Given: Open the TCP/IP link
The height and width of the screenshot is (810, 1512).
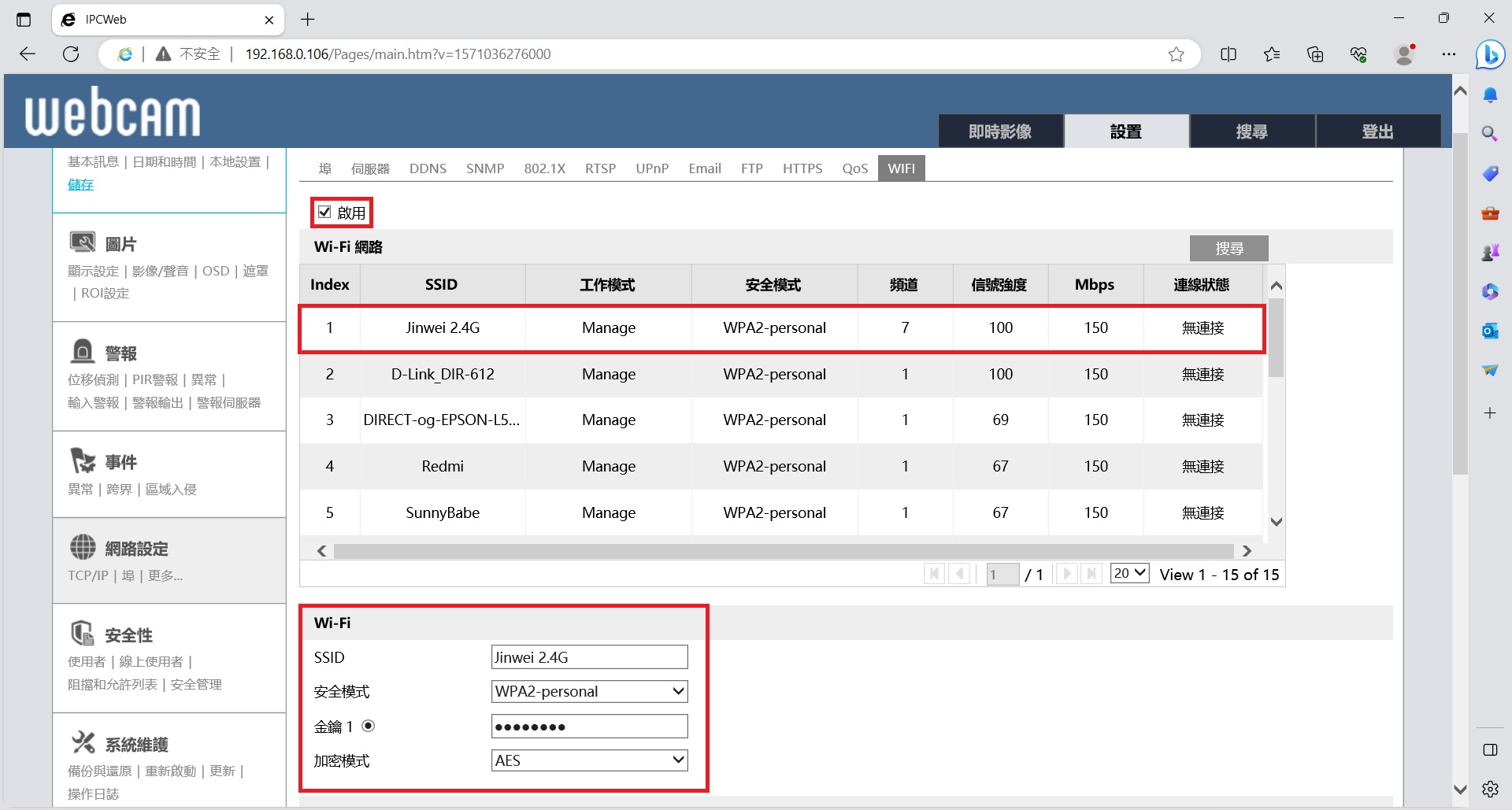Looking at the screenshot, I should point(87,575).
